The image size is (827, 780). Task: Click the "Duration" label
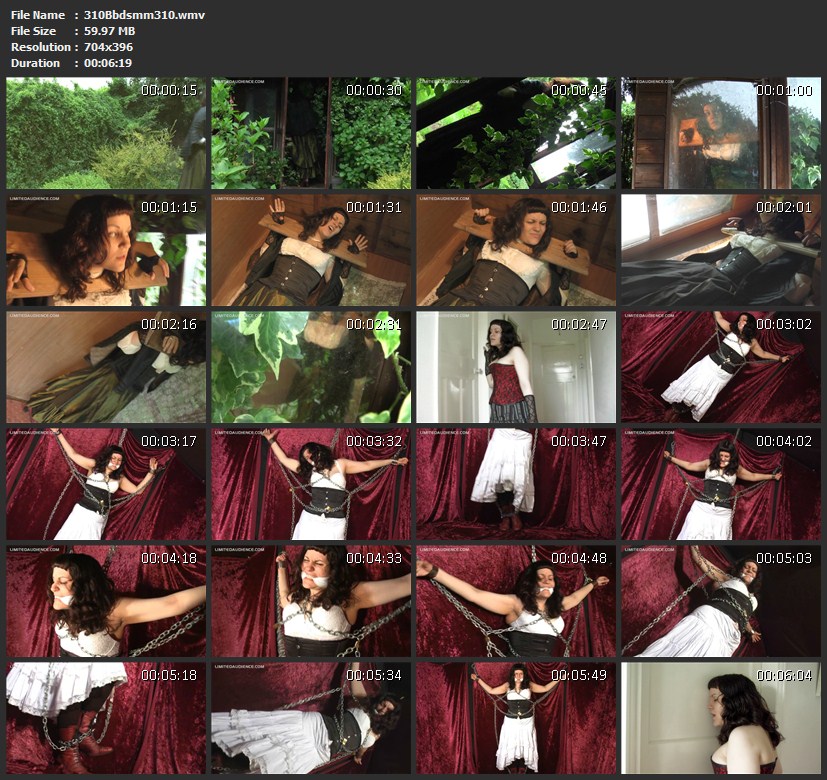(x=35, y=63)
